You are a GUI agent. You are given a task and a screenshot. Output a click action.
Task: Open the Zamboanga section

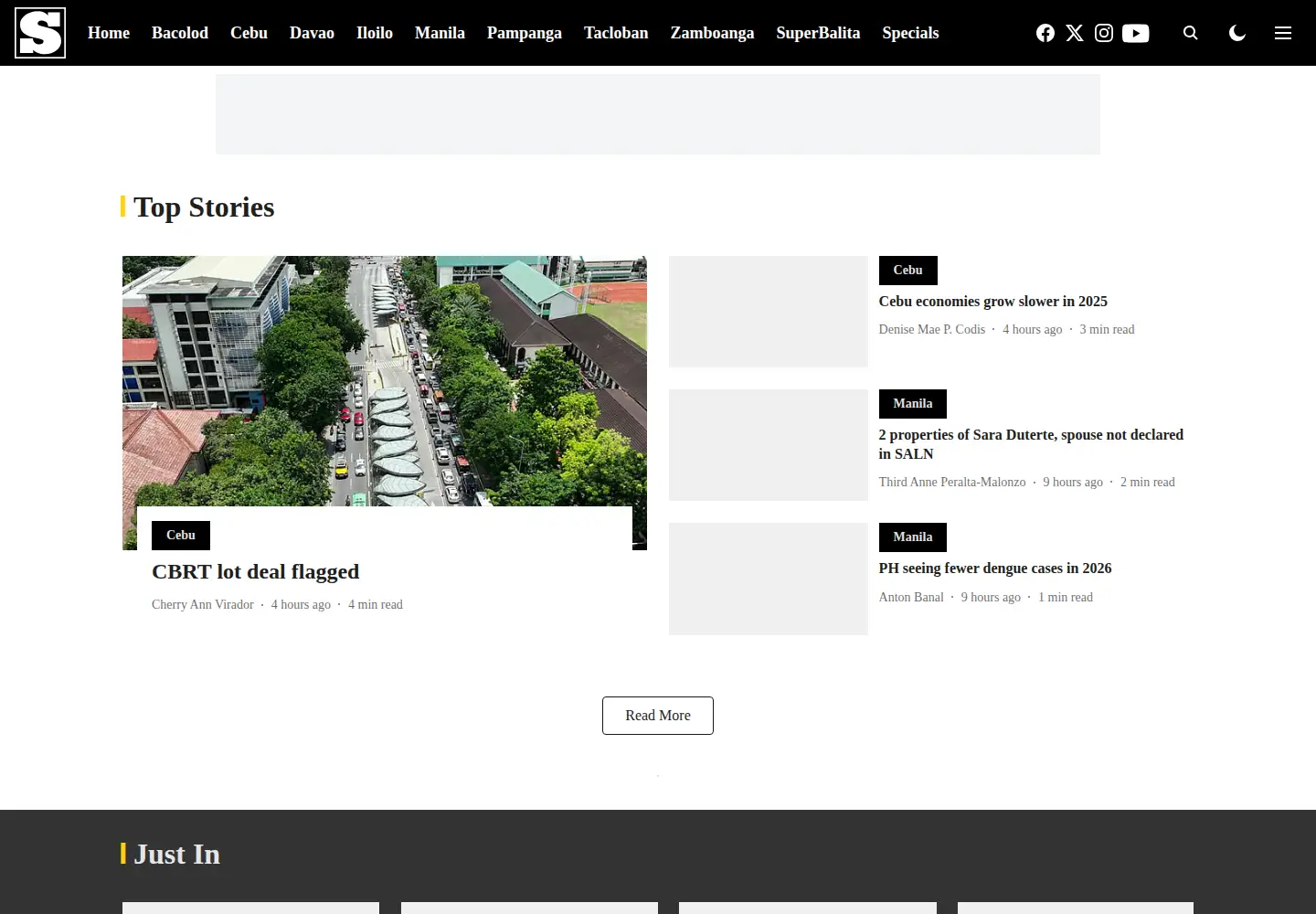(x=713, y=33)
